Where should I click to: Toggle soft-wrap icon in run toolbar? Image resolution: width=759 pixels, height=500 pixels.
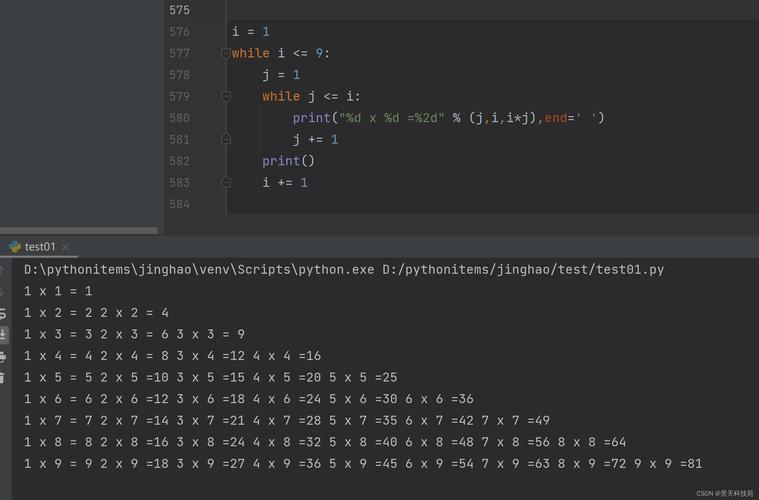click(x=3, y=314)
